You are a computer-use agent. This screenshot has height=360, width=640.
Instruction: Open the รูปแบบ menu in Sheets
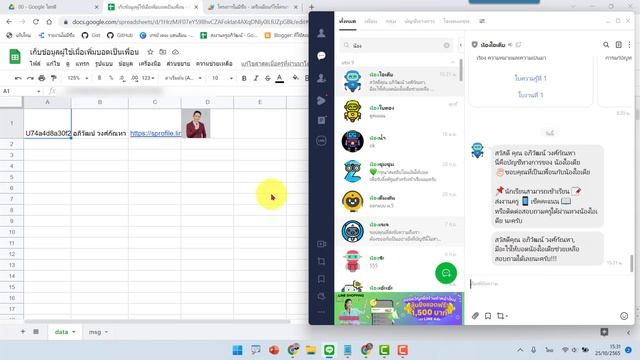click(104, 64)
